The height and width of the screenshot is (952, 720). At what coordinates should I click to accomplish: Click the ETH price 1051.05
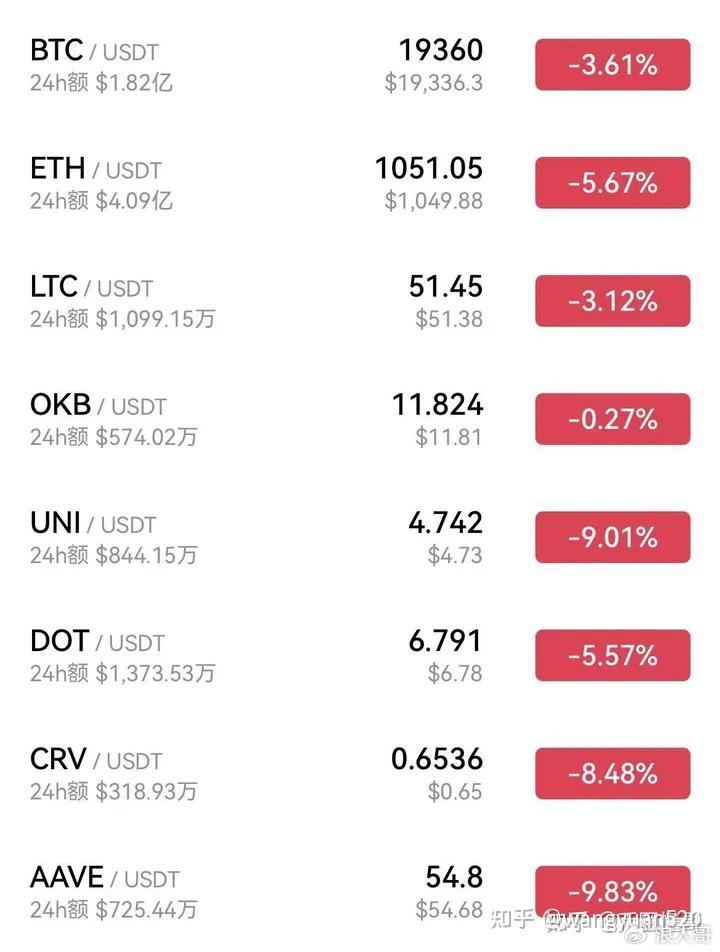(429, 168)
